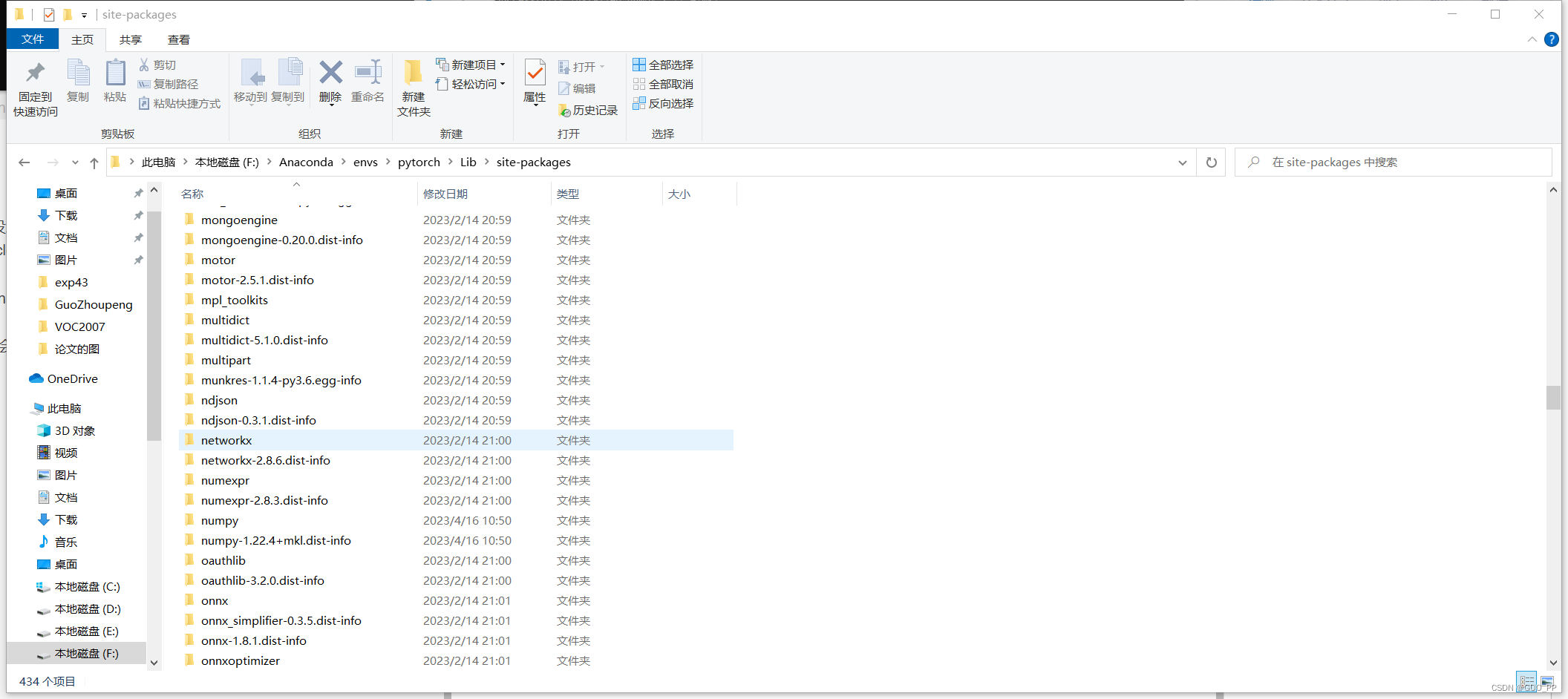
Task: Click Lib in the address path
Action: point(468,162)
